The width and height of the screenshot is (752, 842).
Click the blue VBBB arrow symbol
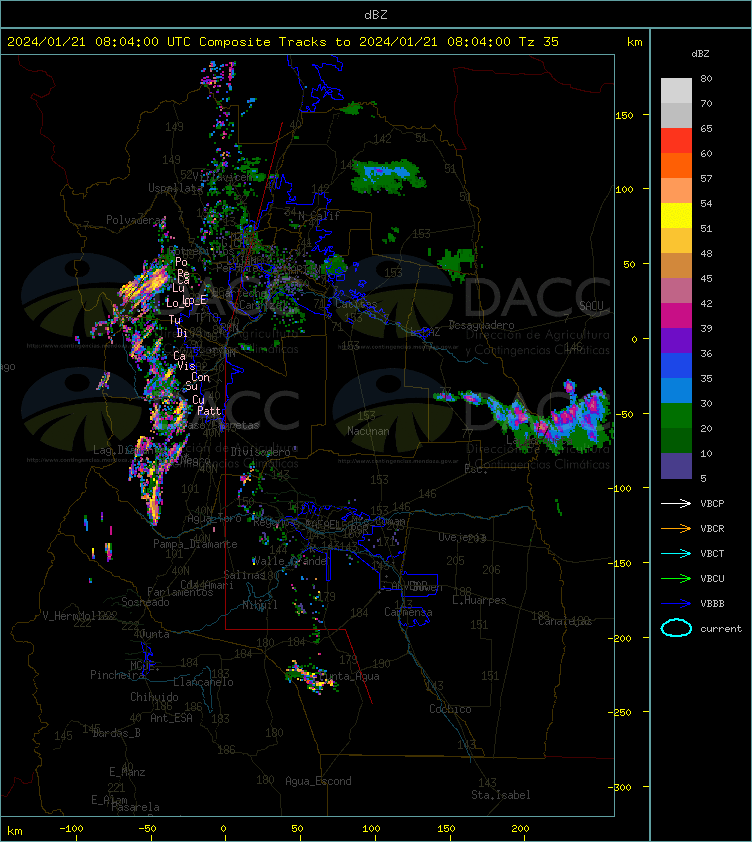(676, 604)
